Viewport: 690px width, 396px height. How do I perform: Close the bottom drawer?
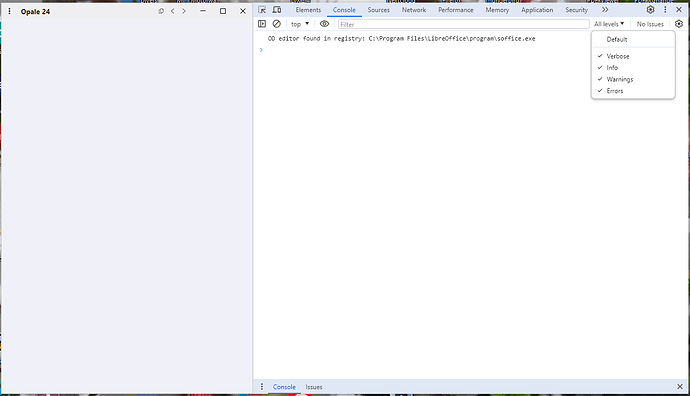pos(680,387)
